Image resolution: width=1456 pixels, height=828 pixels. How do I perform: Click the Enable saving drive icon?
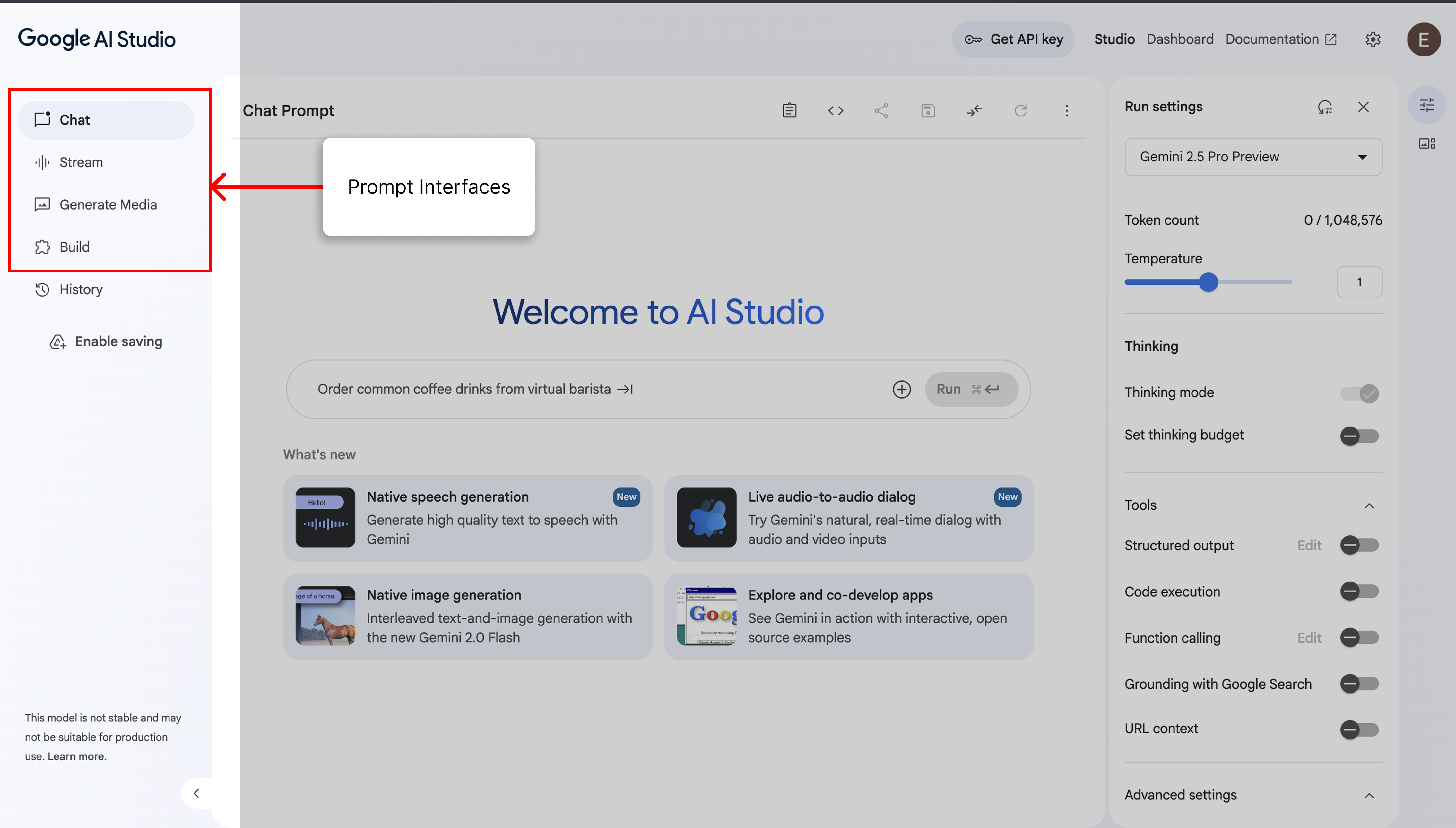pyautogui.click(x=57, y=341)
